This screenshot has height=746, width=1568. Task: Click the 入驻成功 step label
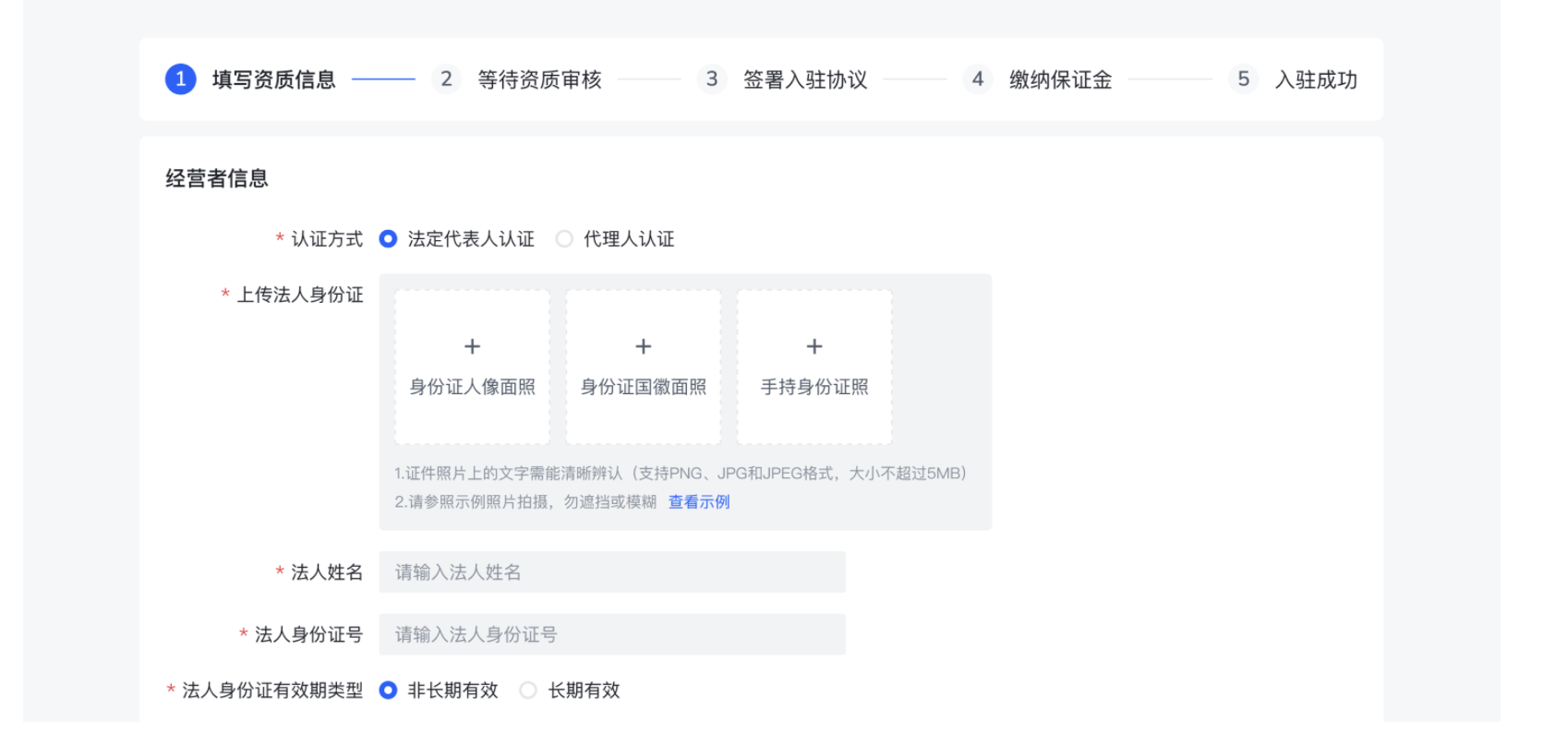pos(1316,80)
